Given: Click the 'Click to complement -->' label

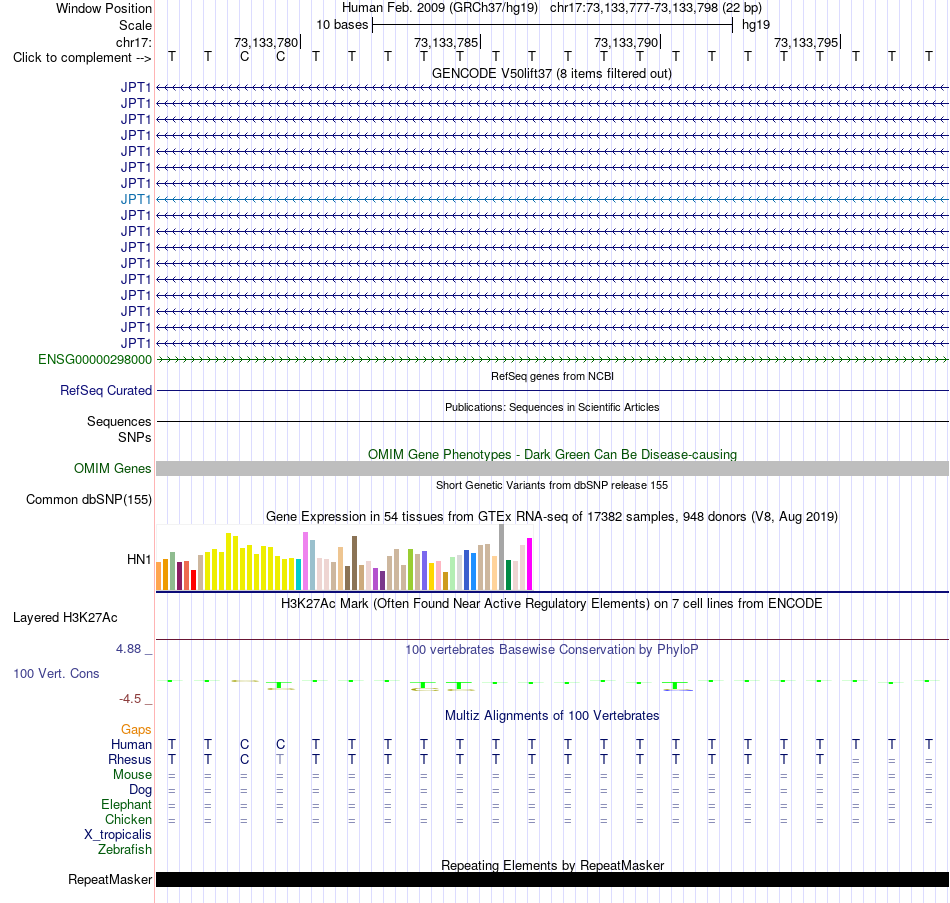Looking at the screenshot, I should click(x=82, y=58).
